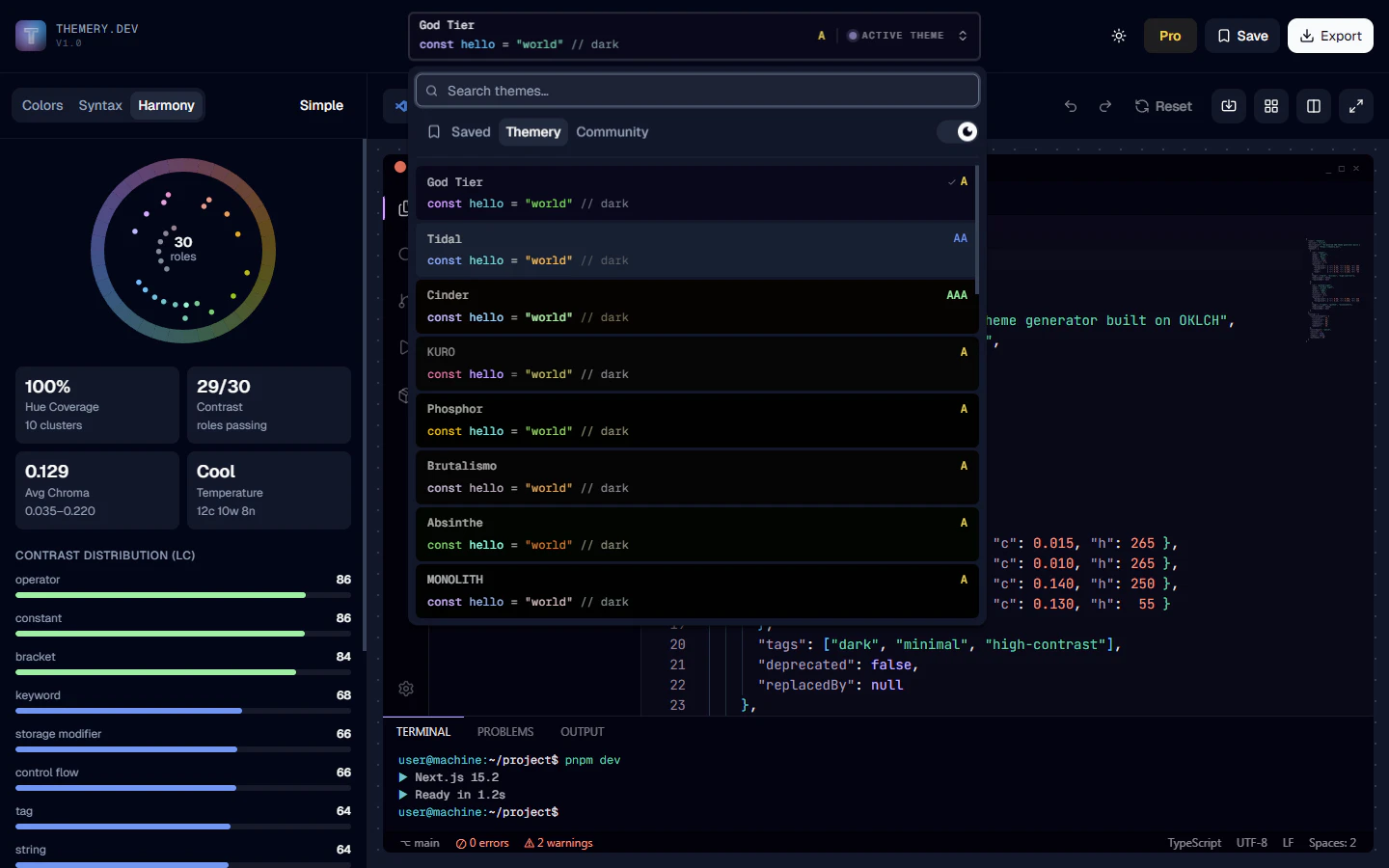
Task: Toggle the active checkmark on God Tier
Action: (x=950, y=181)
